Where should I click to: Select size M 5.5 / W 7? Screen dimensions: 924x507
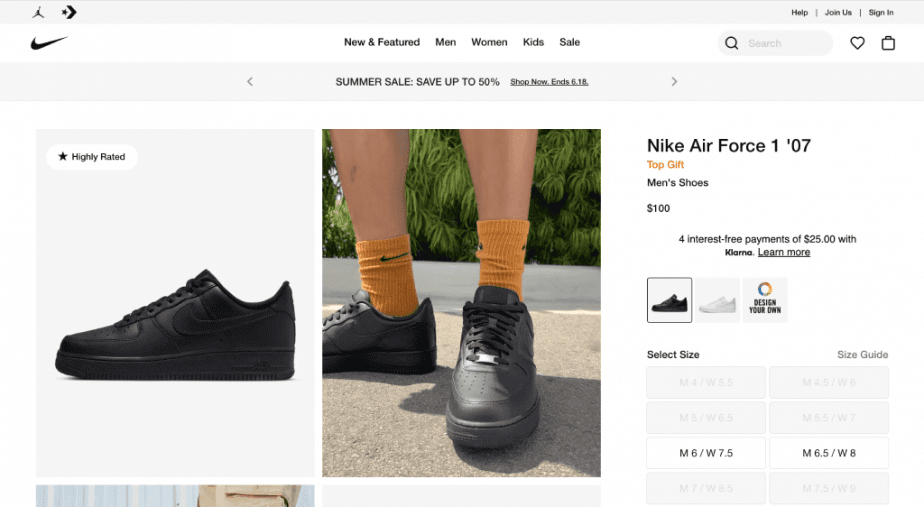point(829,418)
